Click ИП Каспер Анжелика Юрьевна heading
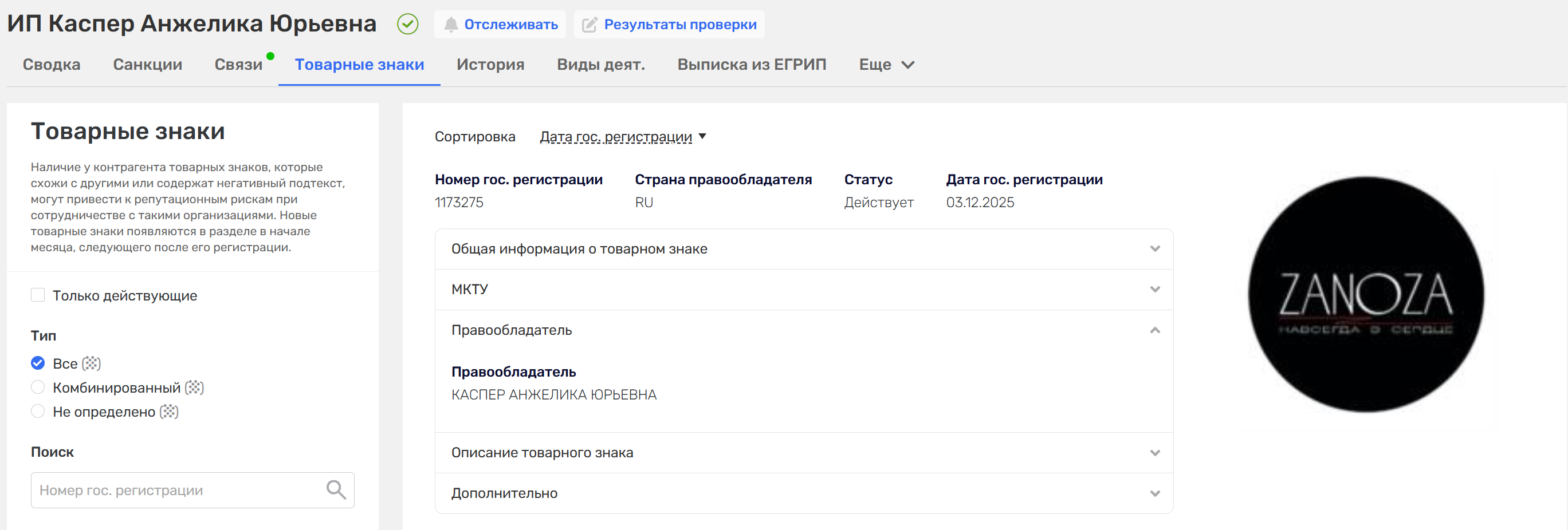Screen dimensions: 1568x530 (192, 23)
